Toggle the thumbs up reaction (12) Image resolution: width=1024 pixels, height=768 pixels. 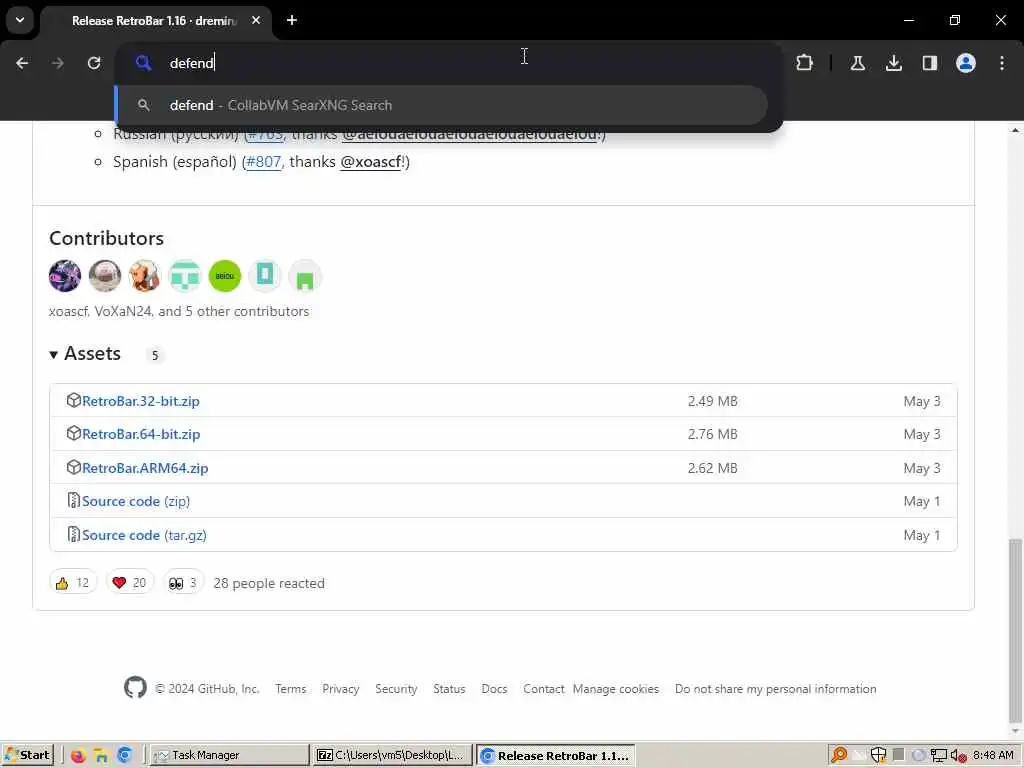72,583
